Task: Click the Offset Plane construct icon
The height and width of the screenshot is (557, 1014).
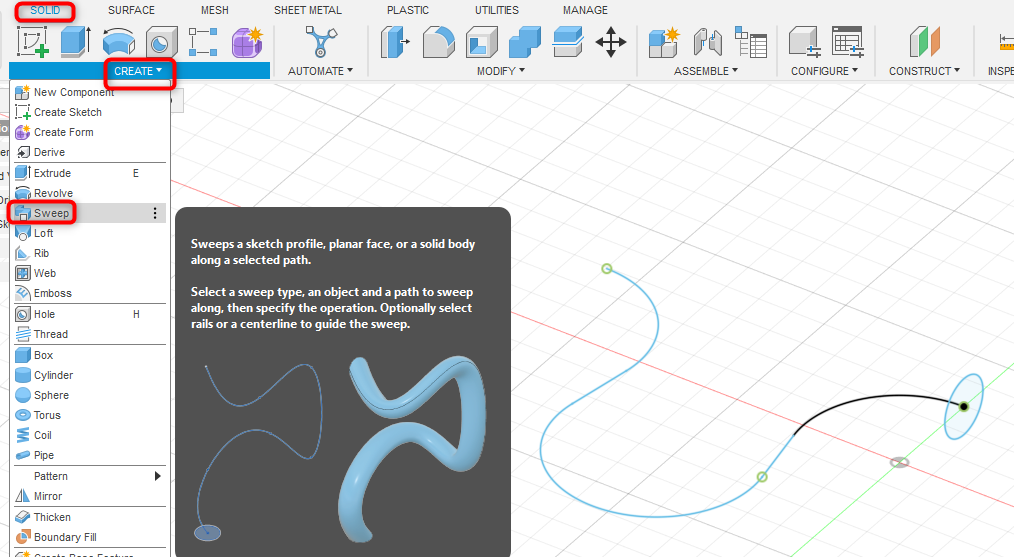Action: (924, 42)
